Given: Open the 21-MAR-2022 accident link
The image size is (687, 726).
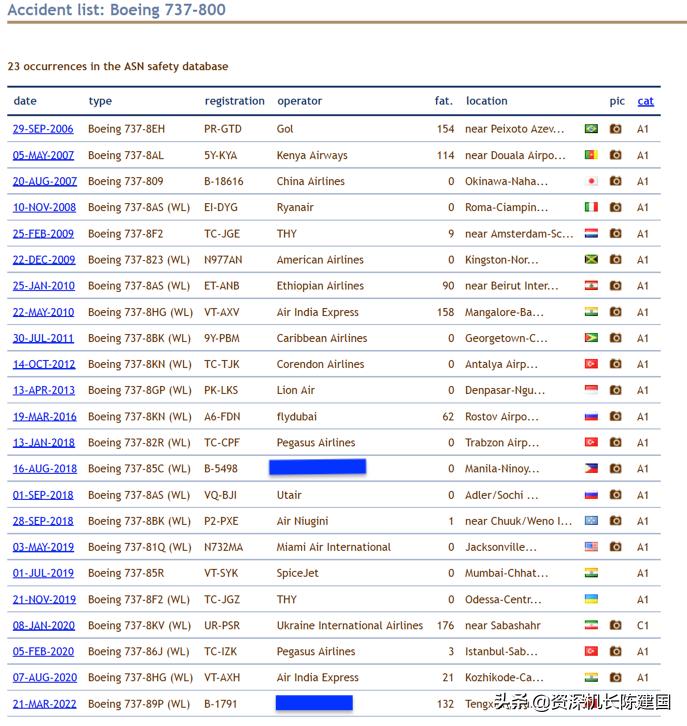Looking at the screenshot, I should coord(44,704).
